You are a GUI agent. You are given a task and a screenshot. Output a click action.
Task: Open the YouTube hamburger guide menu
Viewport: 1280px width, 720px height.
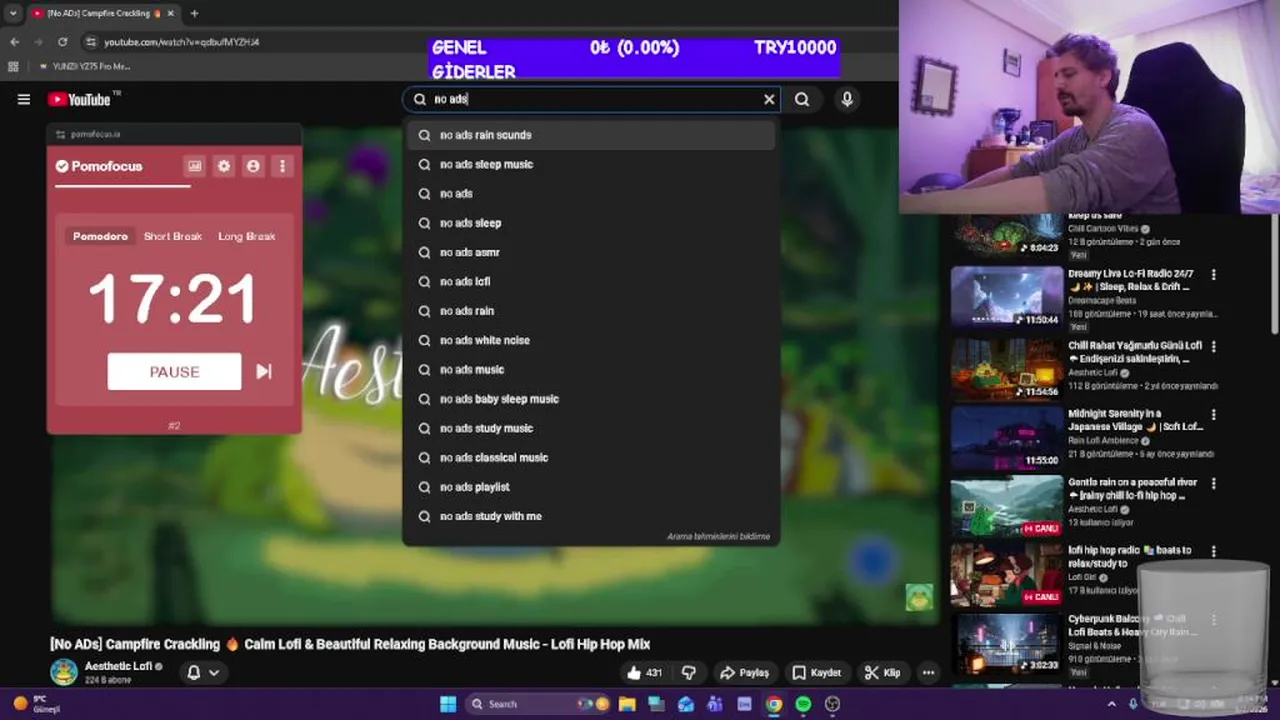tap(24, 99)
